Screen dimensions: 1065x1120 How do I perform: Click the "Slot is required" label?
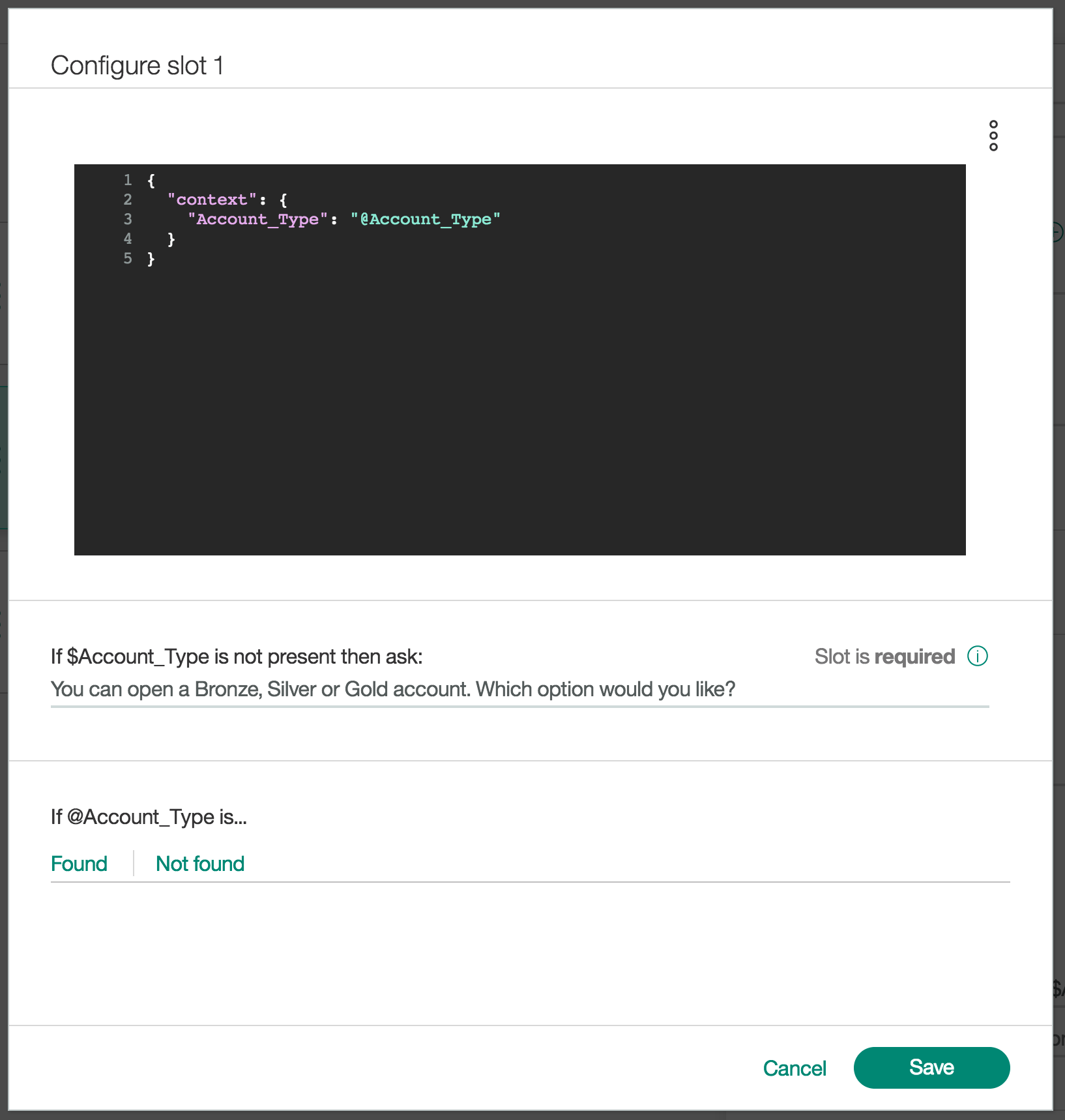pos(884,656)
